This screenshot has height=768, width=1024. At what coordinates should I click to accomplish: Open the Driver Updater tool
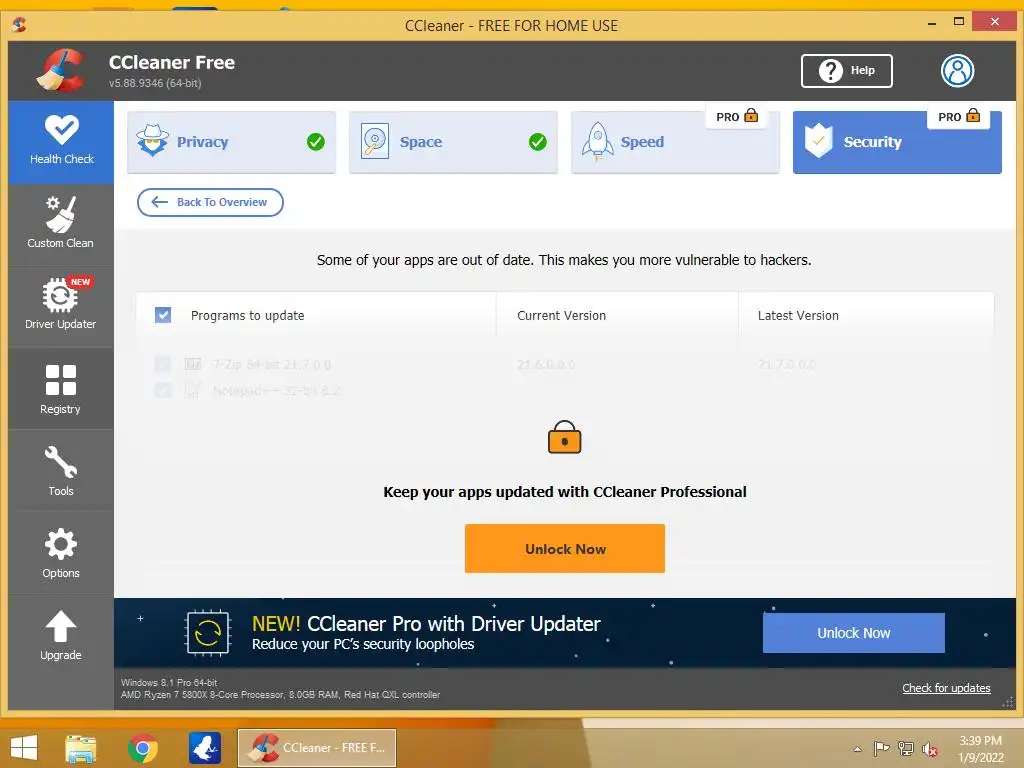(x=61, y=305)
